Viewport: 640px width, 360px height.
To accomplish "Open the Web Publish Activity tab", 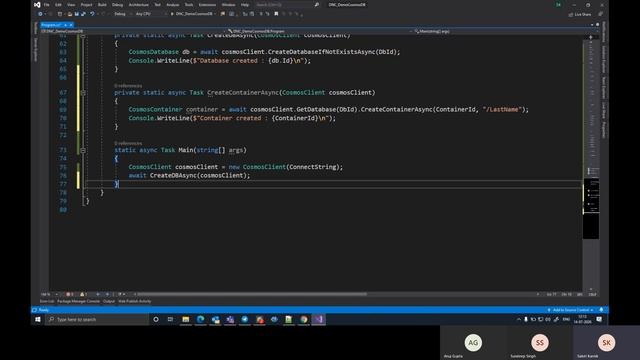I will coord(135,301).
